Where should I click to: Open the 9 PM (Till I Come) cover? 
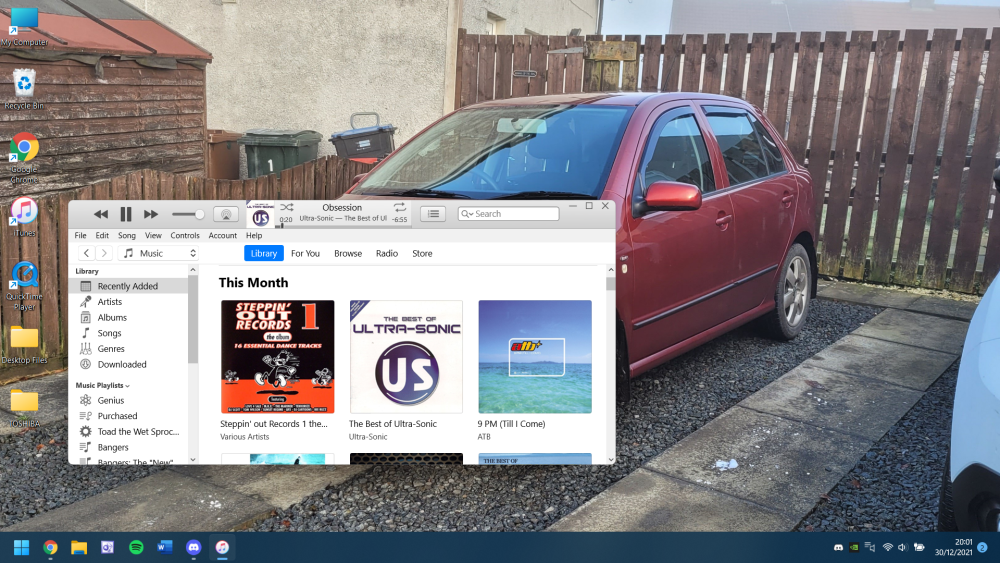(535, 356)
